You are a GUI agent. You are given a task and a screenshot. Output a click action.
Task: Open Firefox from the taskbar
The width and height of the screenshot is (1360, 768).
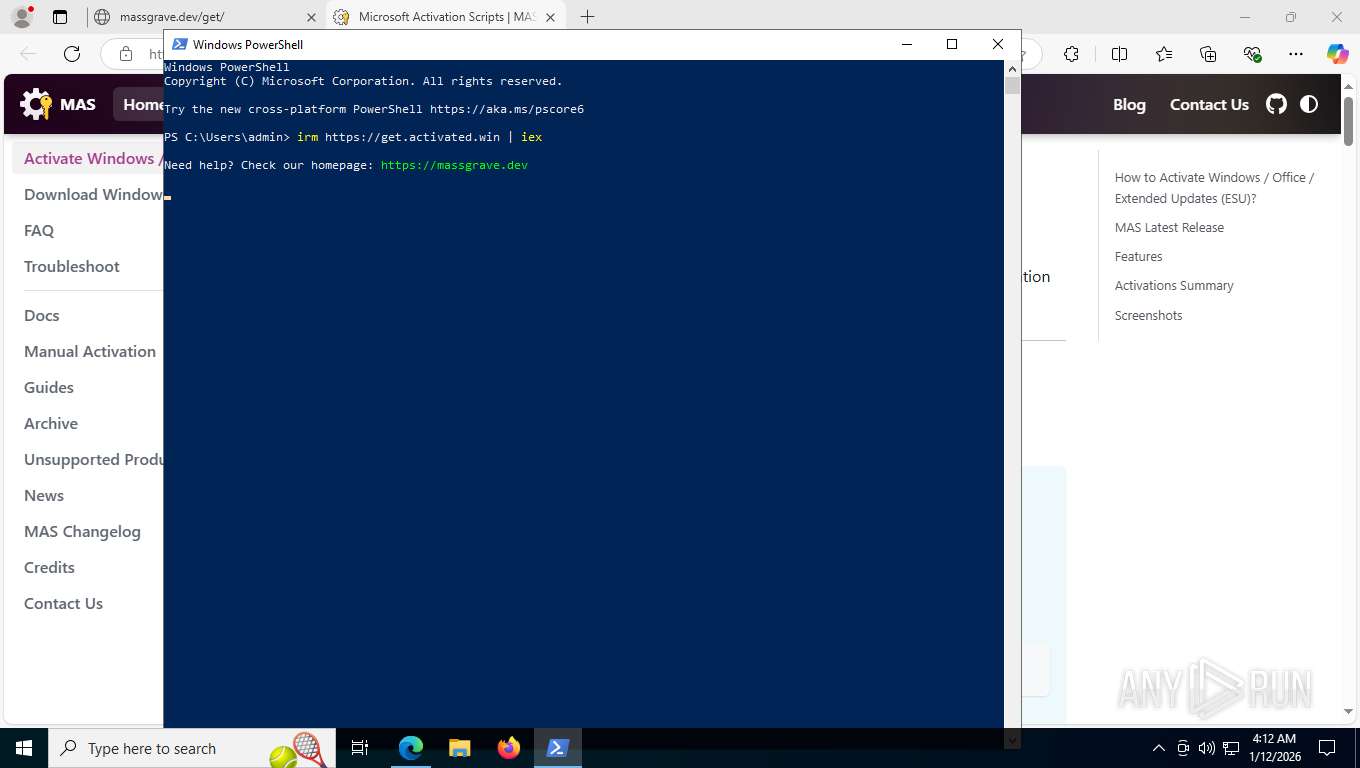click(508, 748)
